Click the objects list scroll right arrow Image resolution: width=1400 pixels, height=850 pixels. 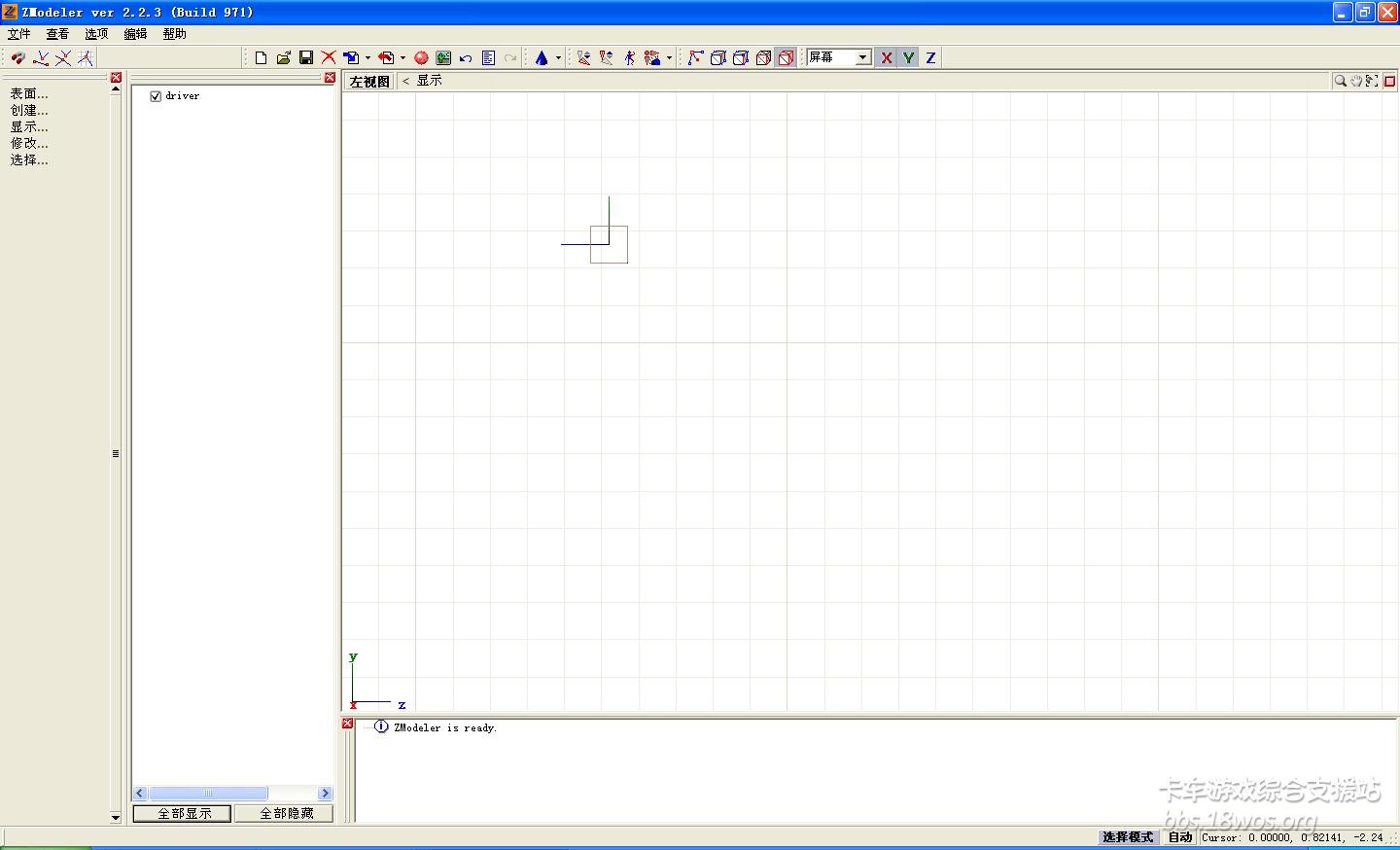pyautogui.click(x=326, y=794)
